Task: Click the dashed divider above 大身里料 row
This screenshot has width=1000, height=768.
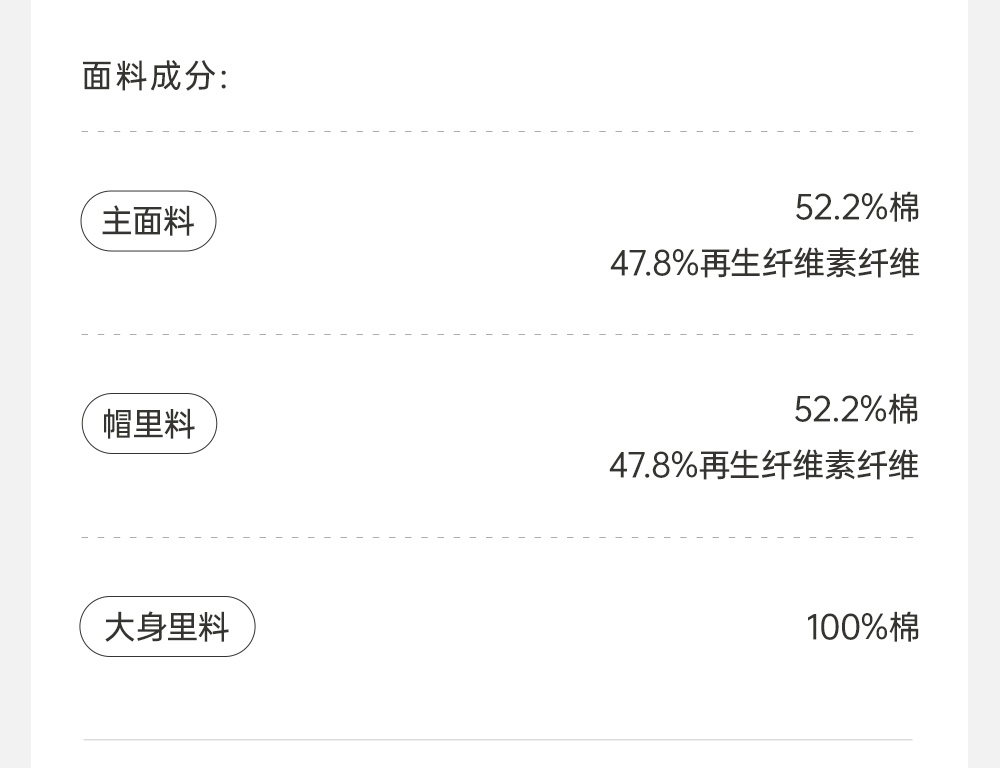Action: pyautogui.click(x=498, y=537)
